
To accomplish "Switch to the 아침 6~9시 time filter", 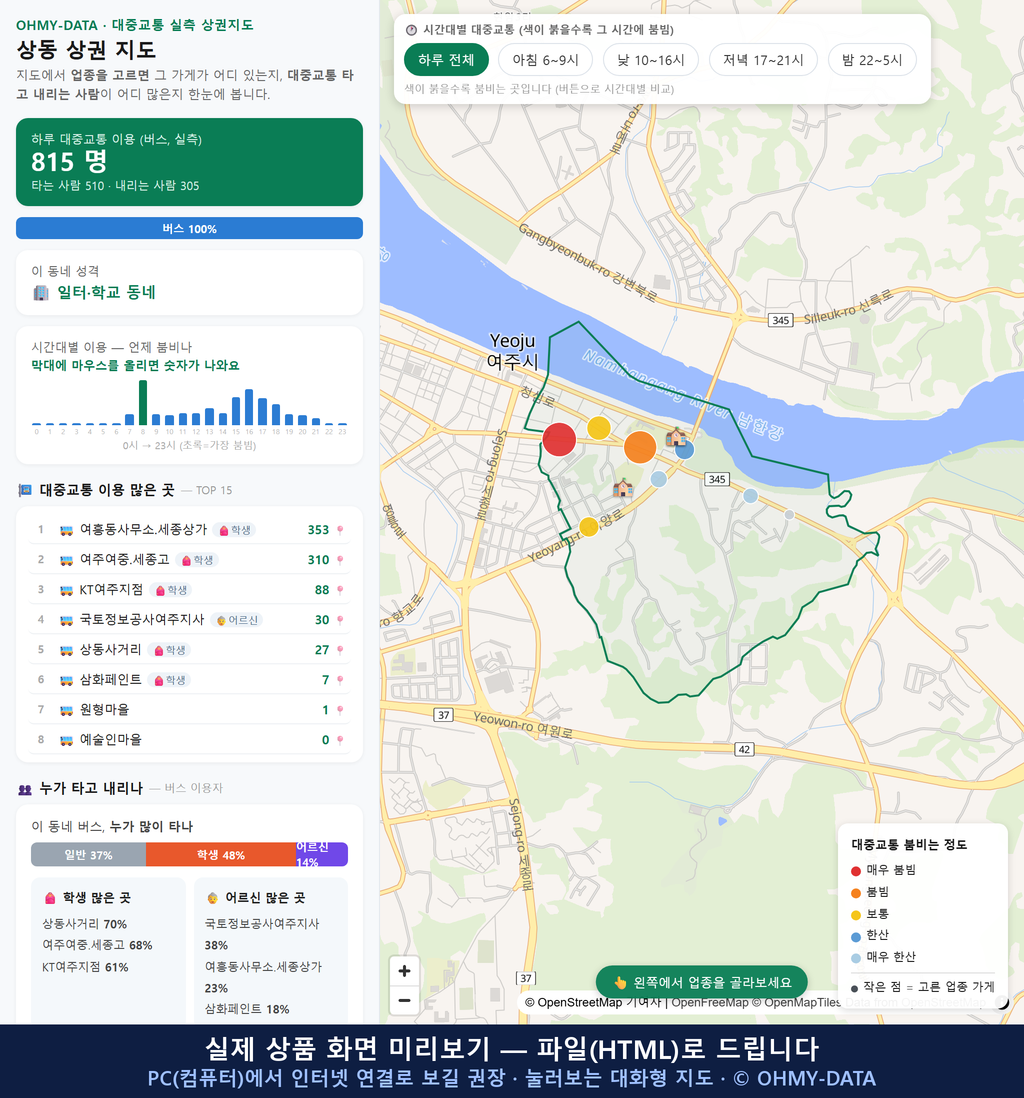I will [x=546, y=60].
